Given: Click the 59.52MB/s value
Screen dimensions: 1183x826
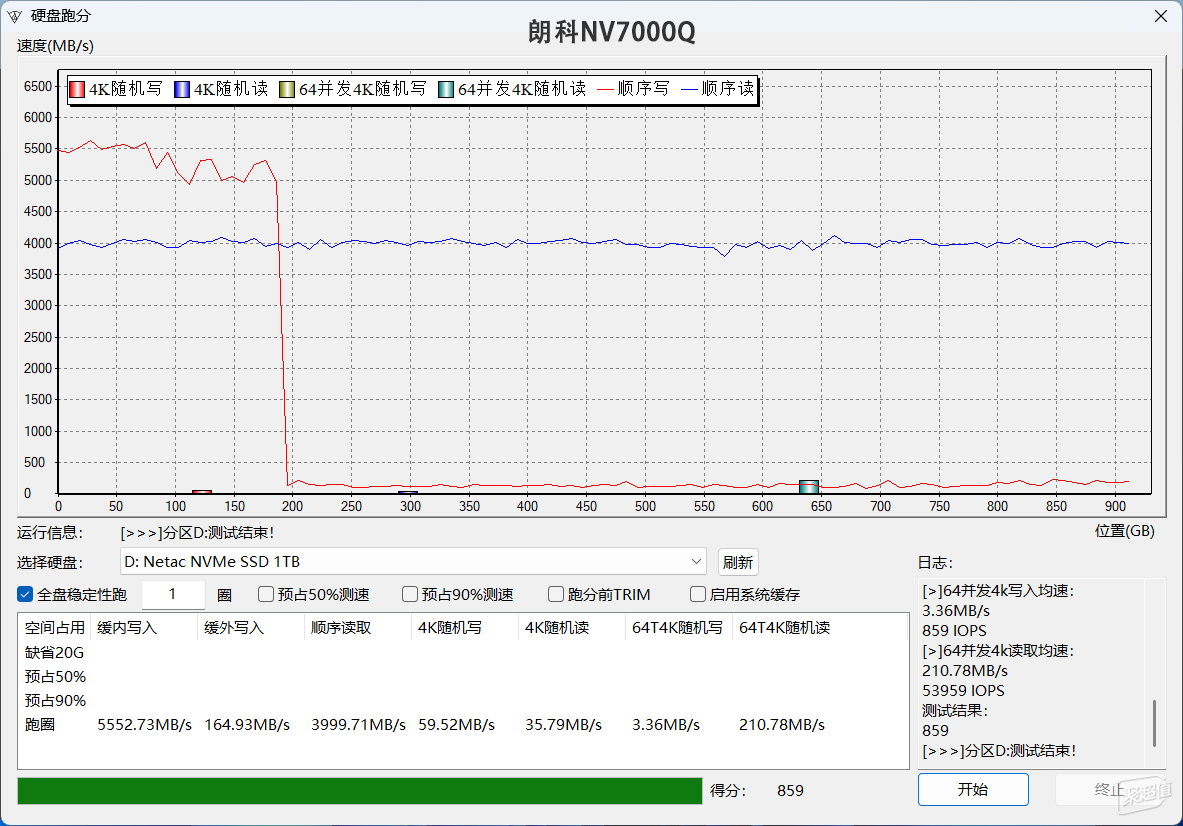Looking at the screenshot, I should click(456, 725).
